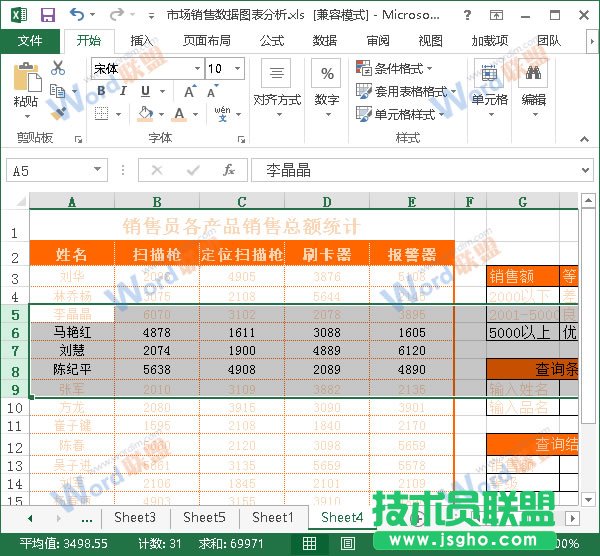This screenshot has height=556, width=600.
Task: Click the formula bar cancel X icon
Action: pos(157,170)
